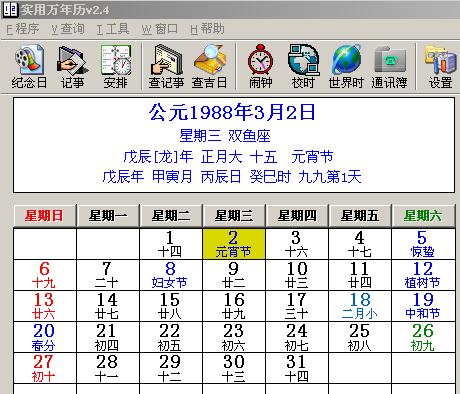The height and width of the screenshot is (394, 460).
Task: Select Sunday March 27 (初十)
Action: pos(45,368)
